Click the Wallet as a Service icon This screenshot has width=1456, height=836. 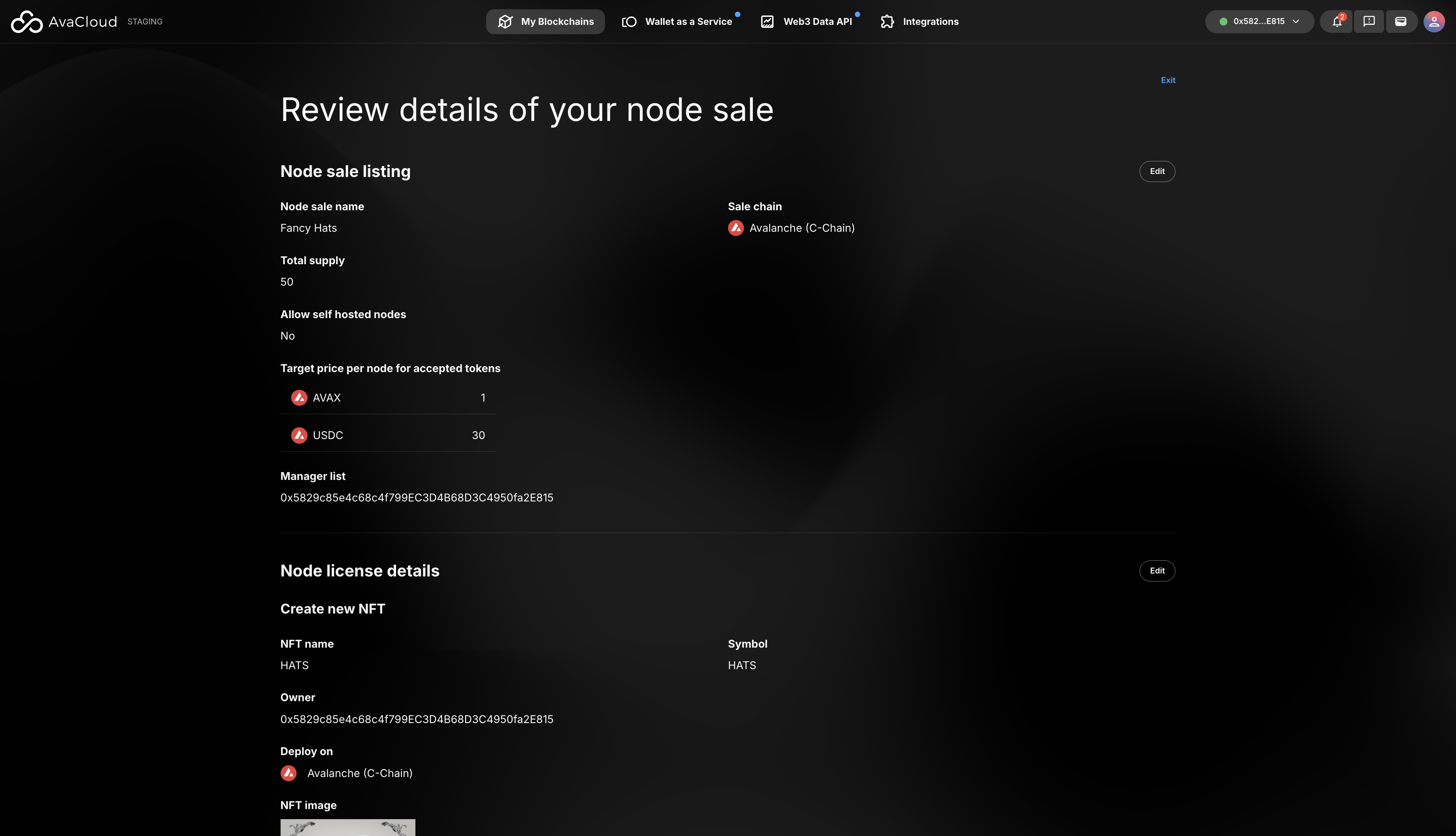(629, 22)
